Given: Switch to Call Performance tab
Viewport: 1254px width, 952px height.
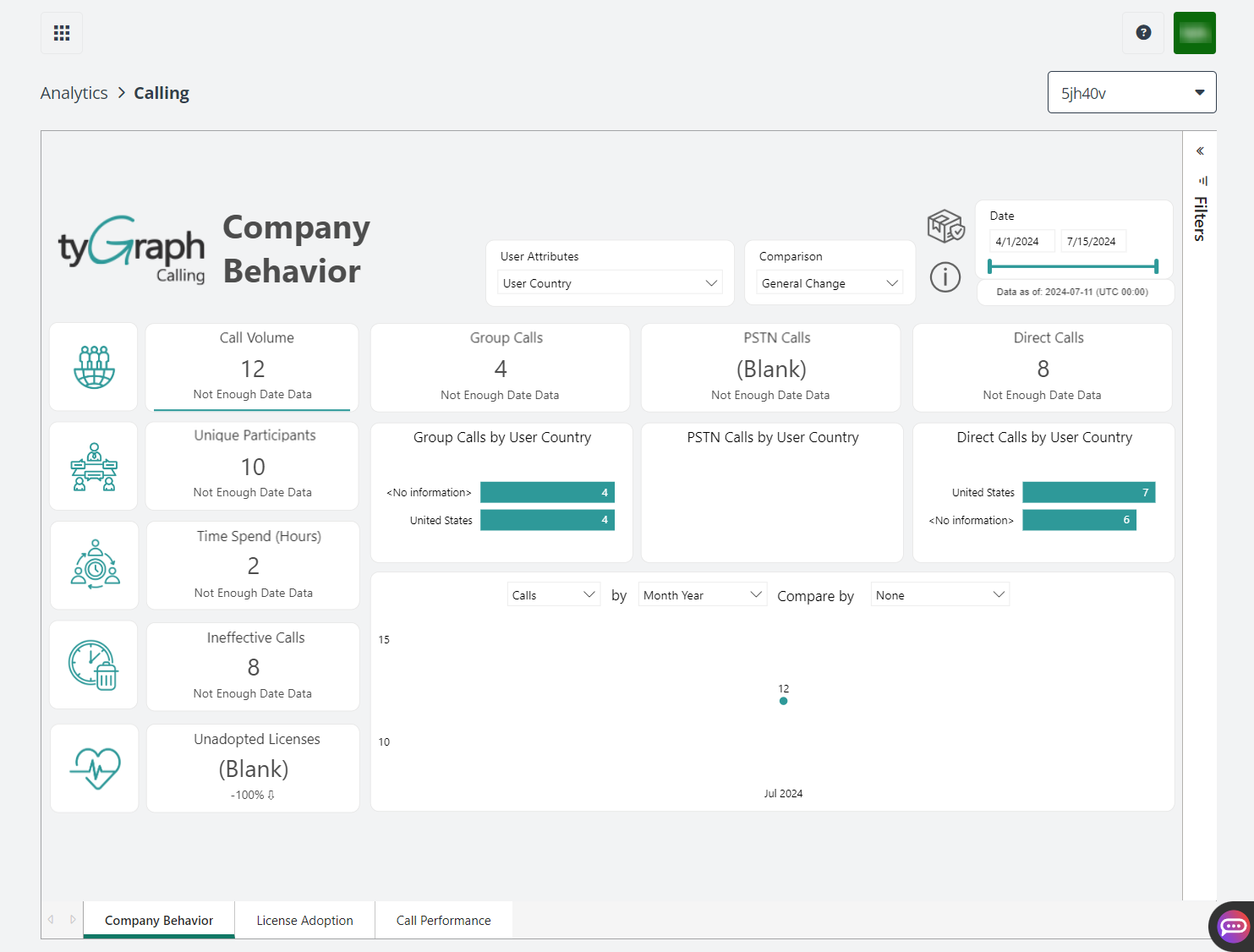Looking at the screenshot, I should tap(443, 921).
